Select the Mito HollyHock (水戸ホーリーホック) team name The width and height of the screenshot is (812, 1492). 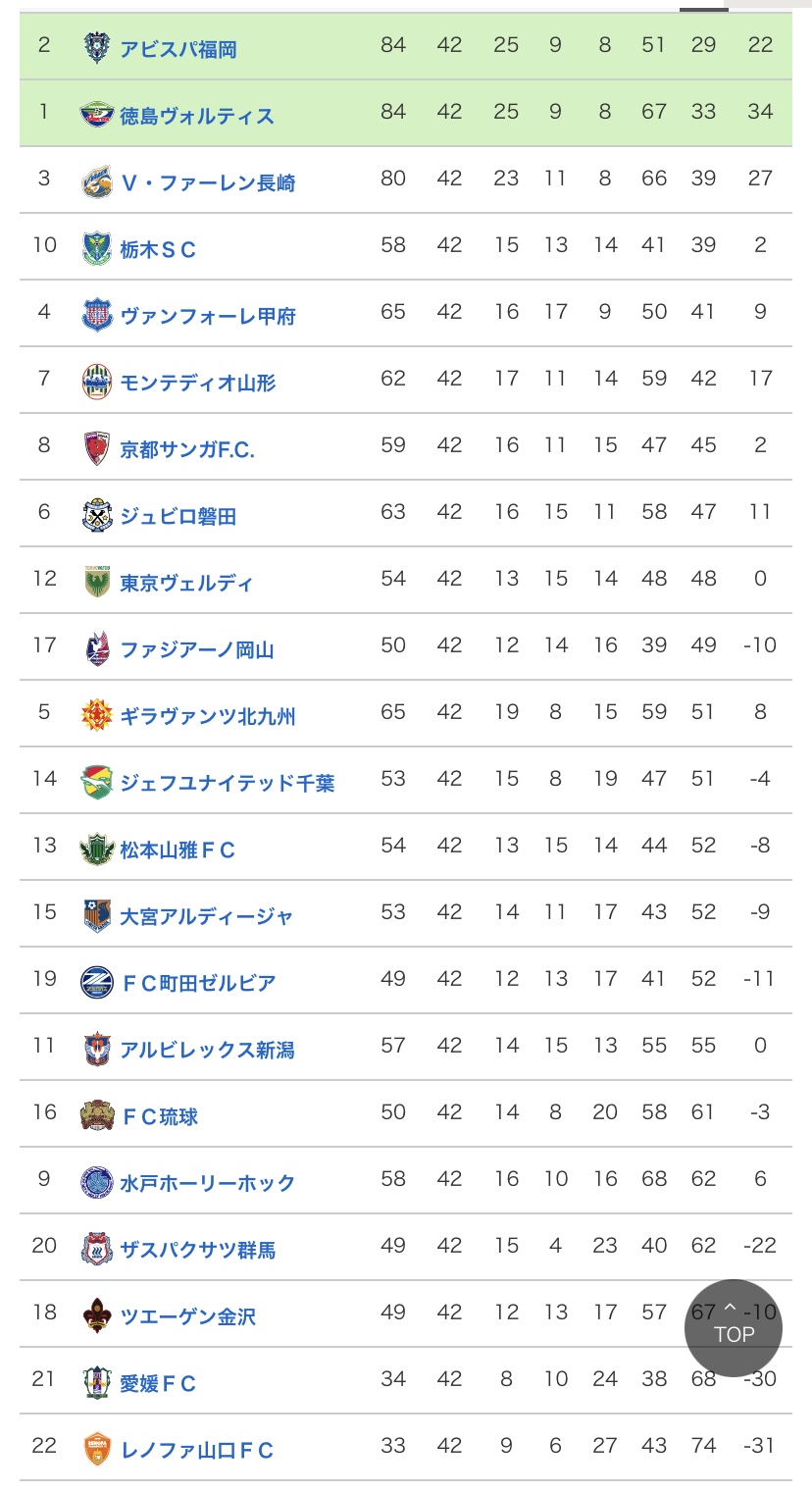[x=207, y=1183]
